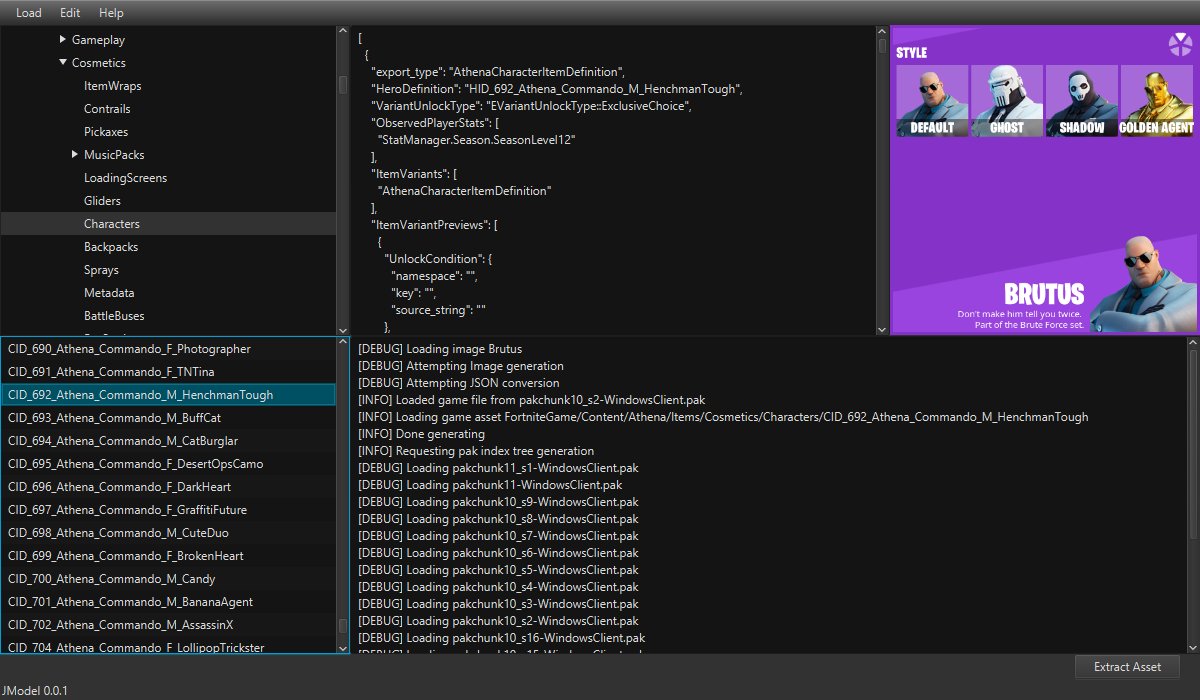Screen dimensions: 1200x700
Task: Select CID_693_Athena_Commando_M_BuffCat asset
Action: pos(168,418)
